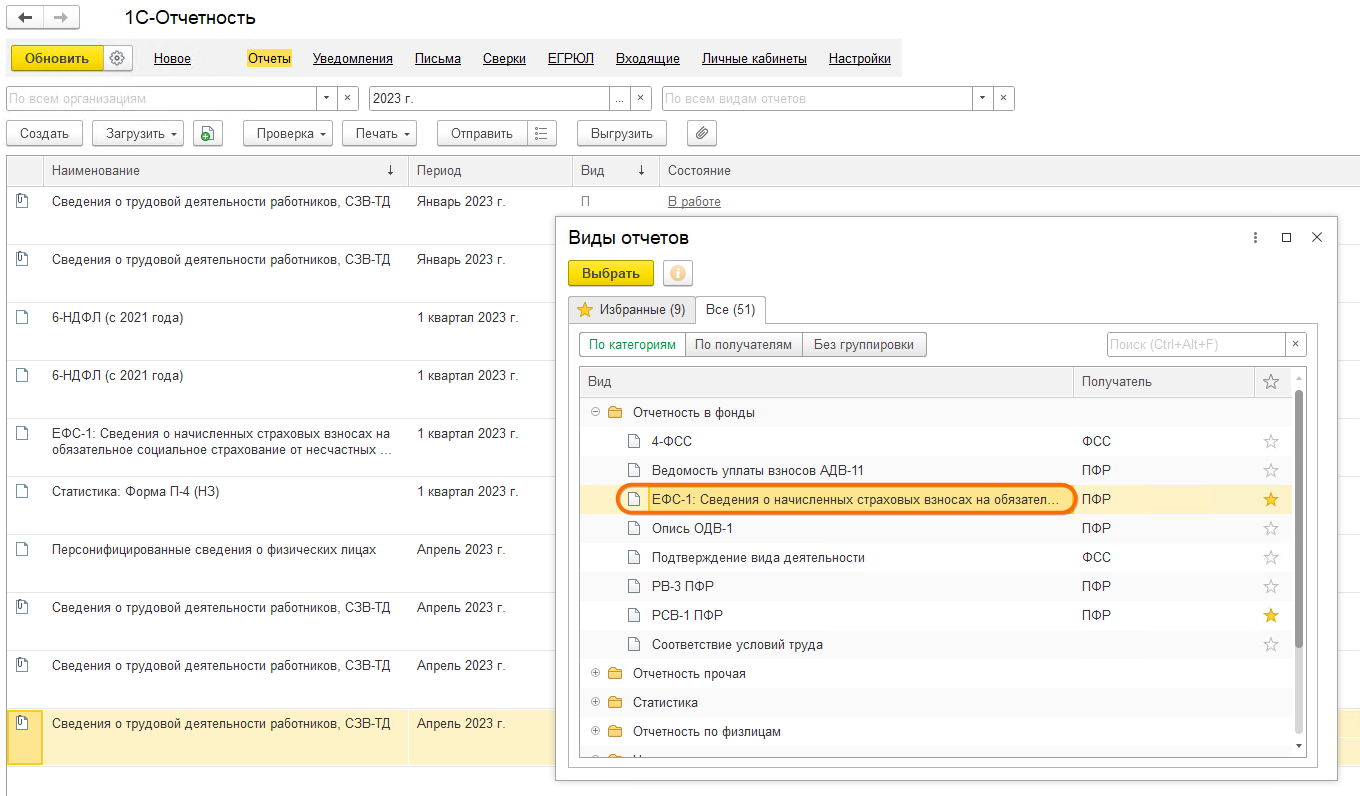The width and height of the screenshot is (1360, 796).
Task: Select the По получателям grouping option
Action: [743, 344]
